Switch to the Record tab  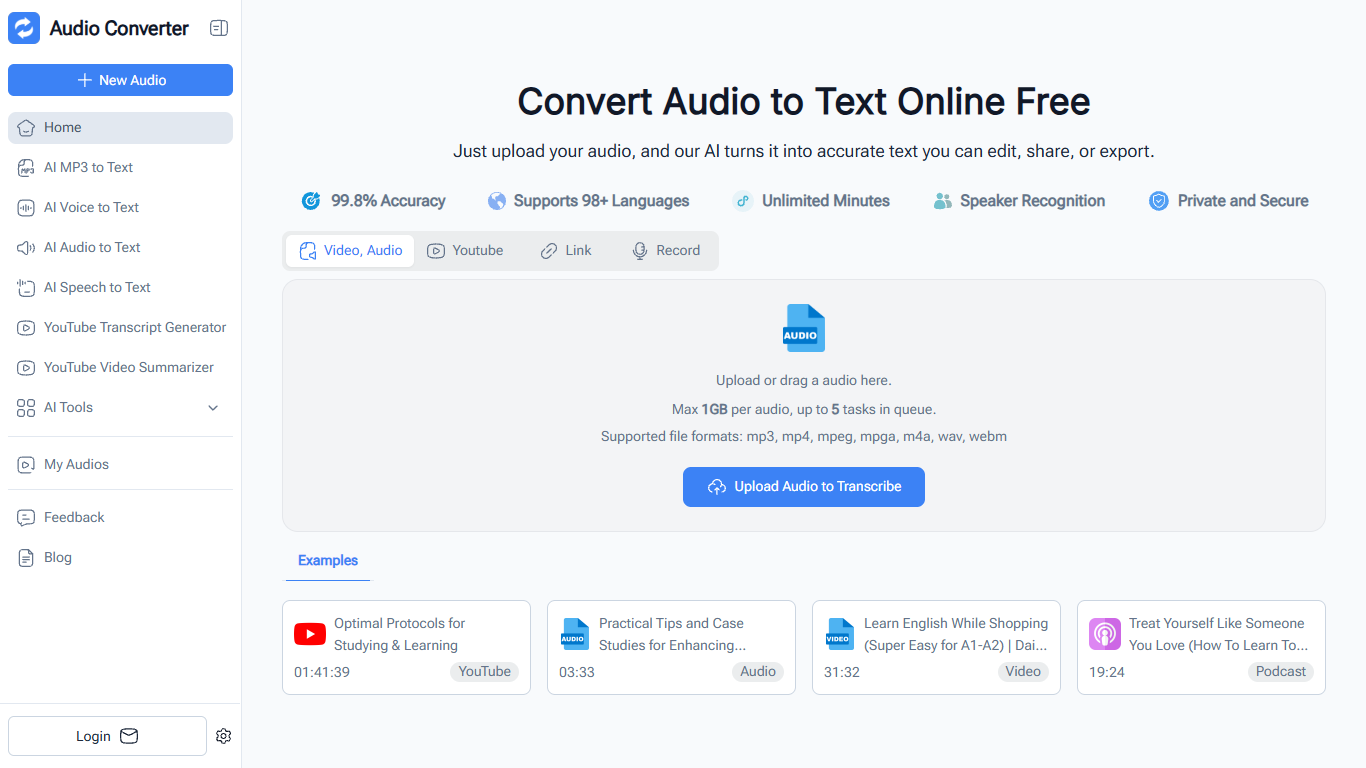(666, 250)
